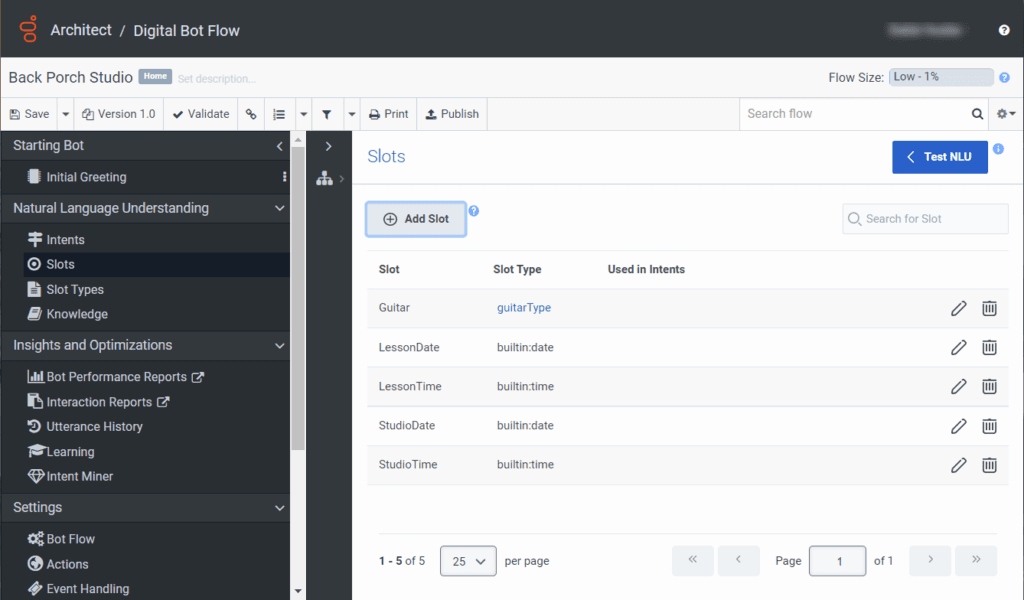This screenshot has height=600, width=1024.
Task: Click the Search for Slot input field
Action: [930, 219]
